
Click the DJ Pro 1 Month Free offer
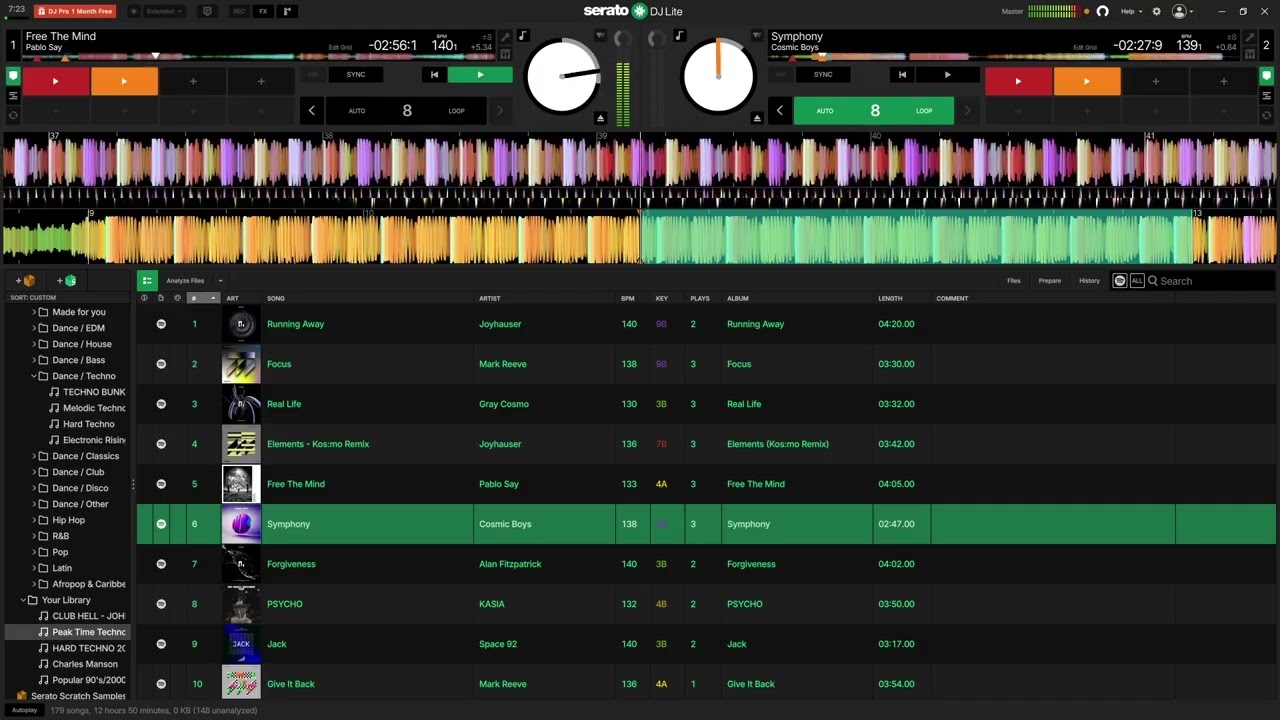[x=75, y=11]
